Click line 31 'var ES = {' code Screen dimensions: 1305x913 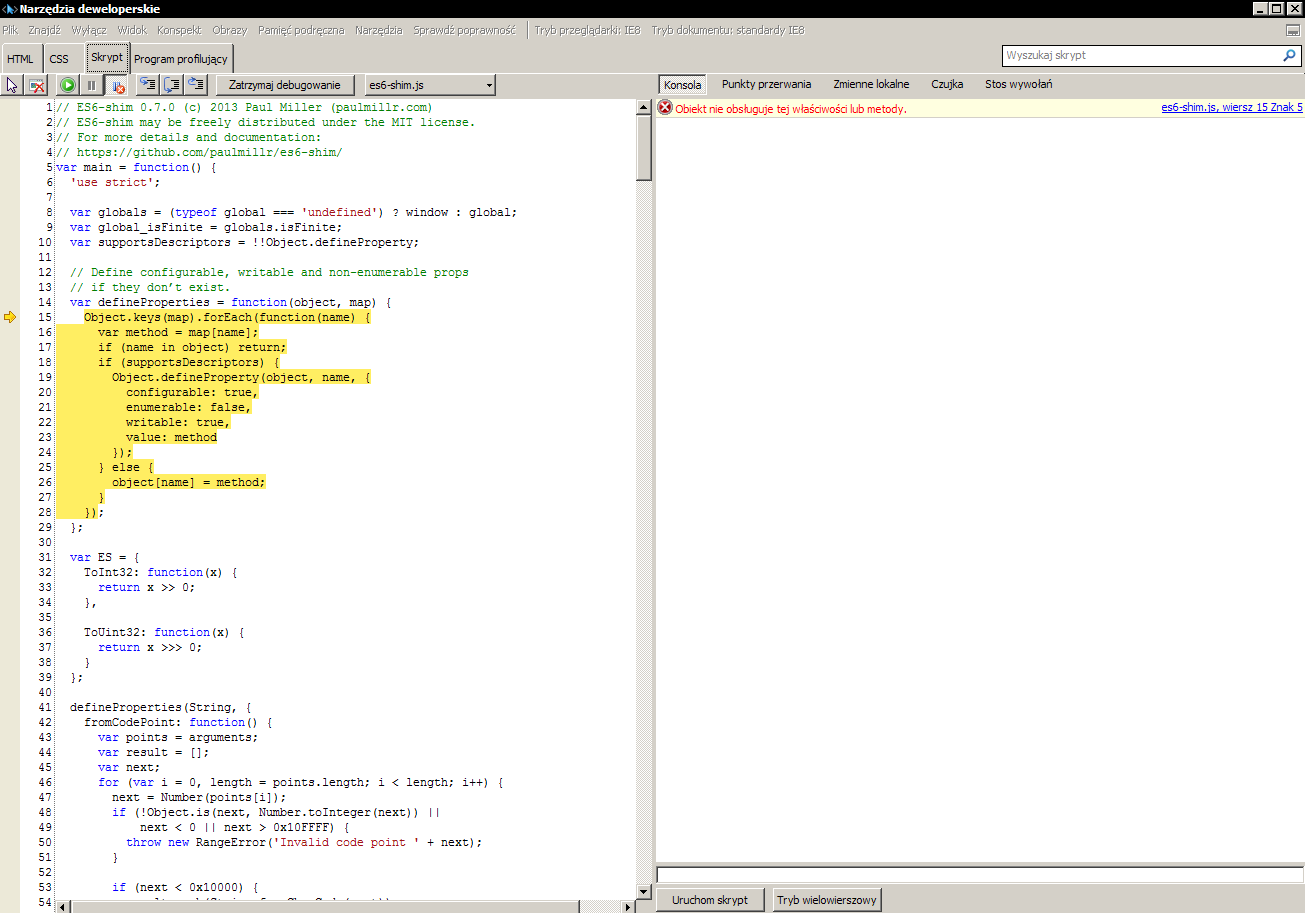(105, 557)
